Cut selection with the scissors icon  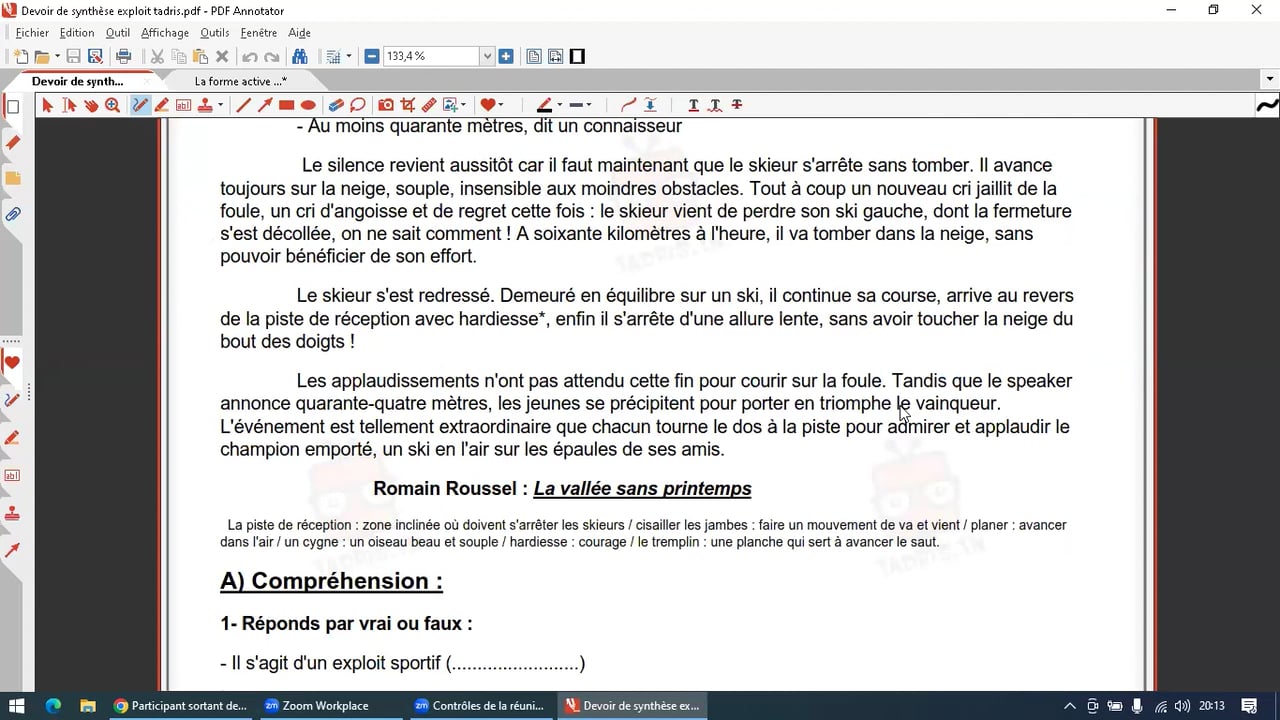coord(157,56)
